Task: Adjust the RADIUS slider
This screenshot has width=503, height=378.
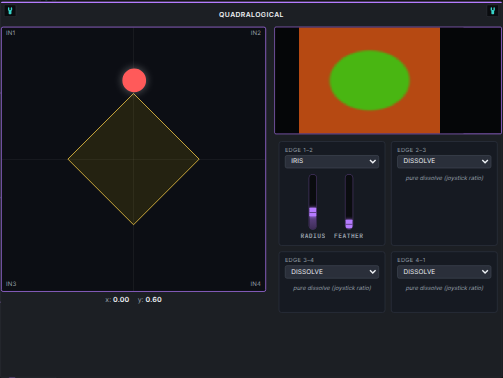Action: [313, 202]
